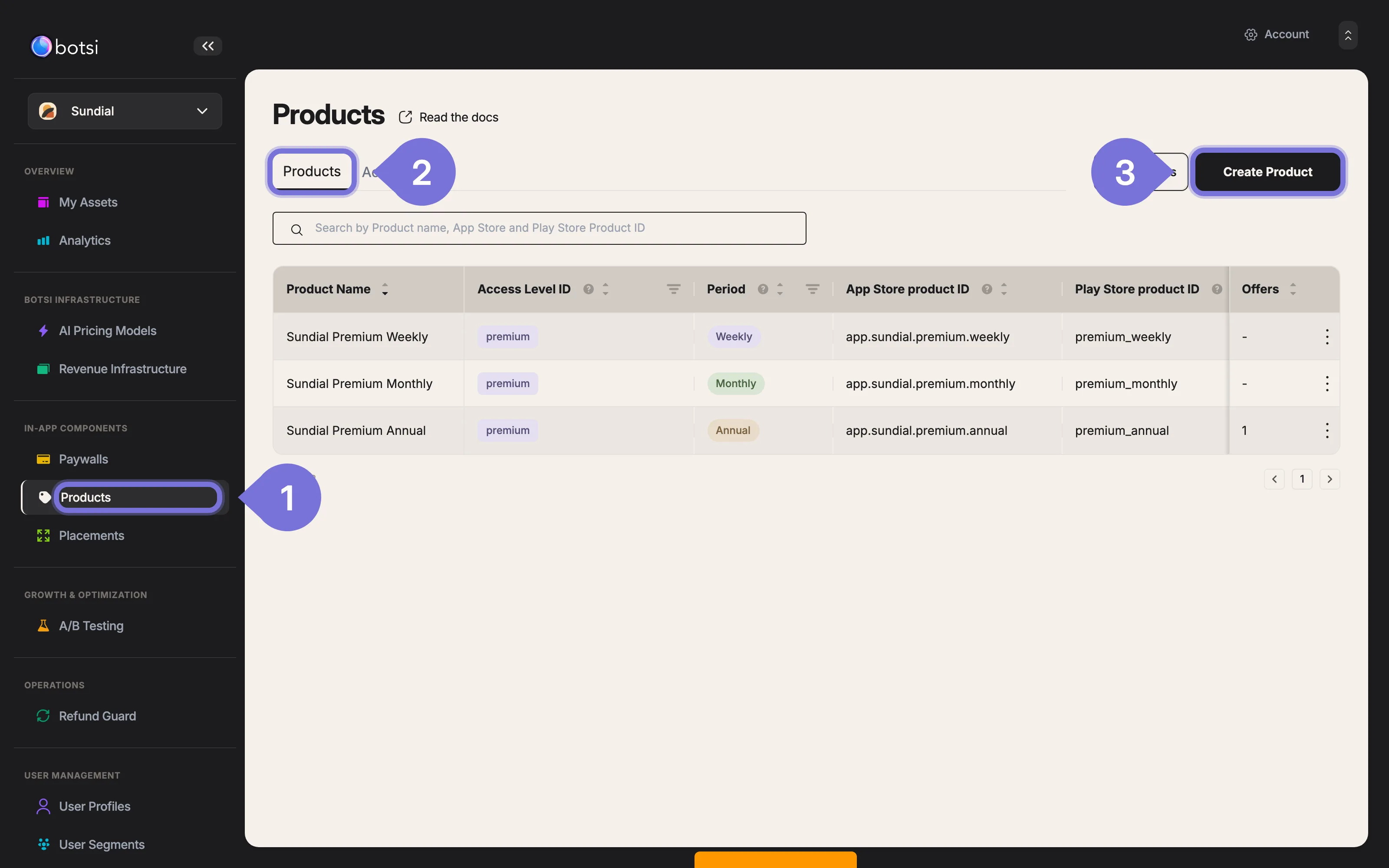Viewport: 1389px width, 868px height.
Task: Show Access Level ID help tooltip
Action: point(588,289)
